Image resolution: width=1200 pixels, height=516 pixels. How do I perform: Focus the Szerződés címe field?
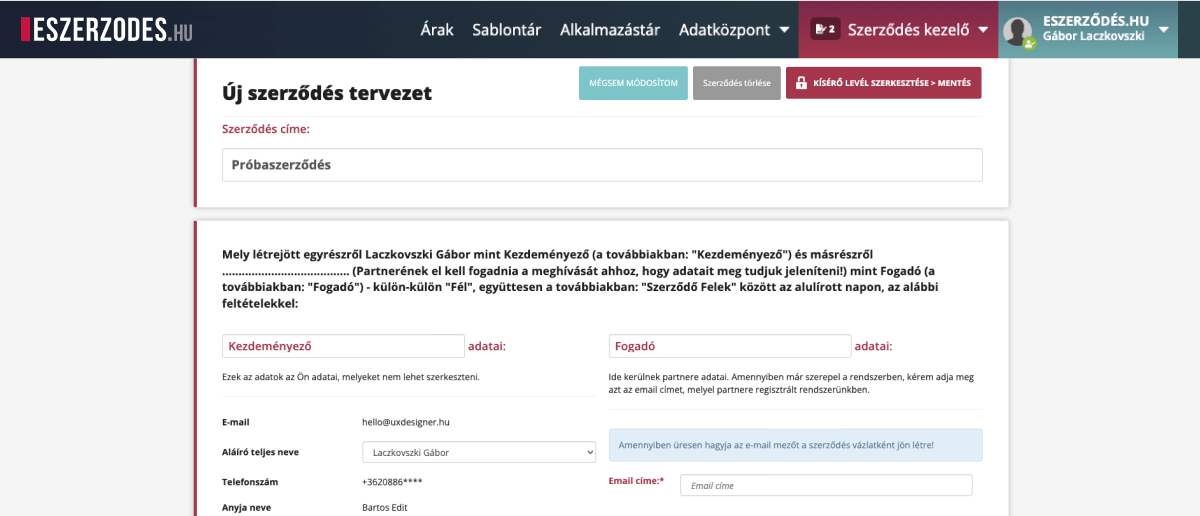click(x=601, y=165)
